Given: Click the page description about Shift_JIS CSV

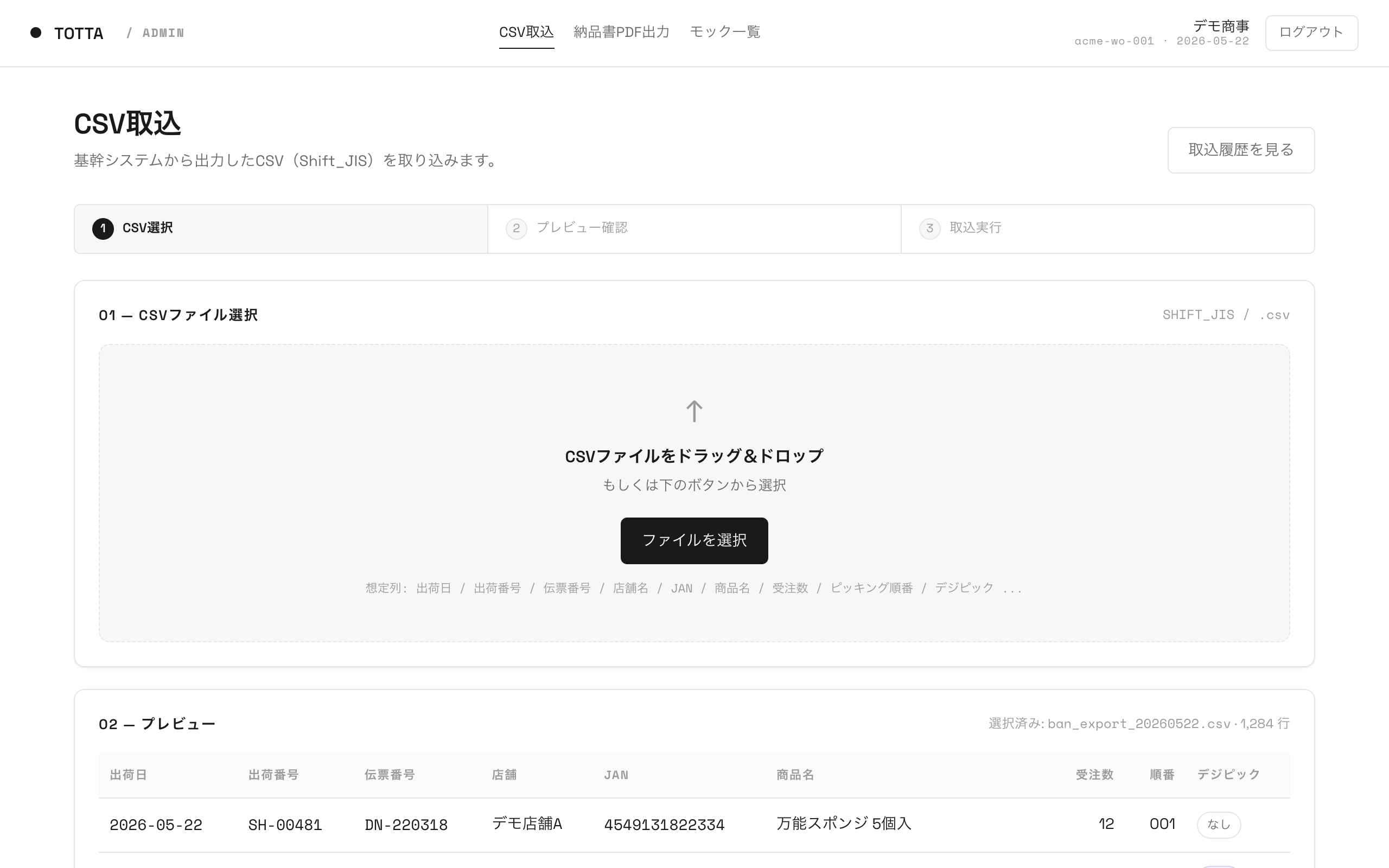Looking at the screenshot, I should (288, 161).
